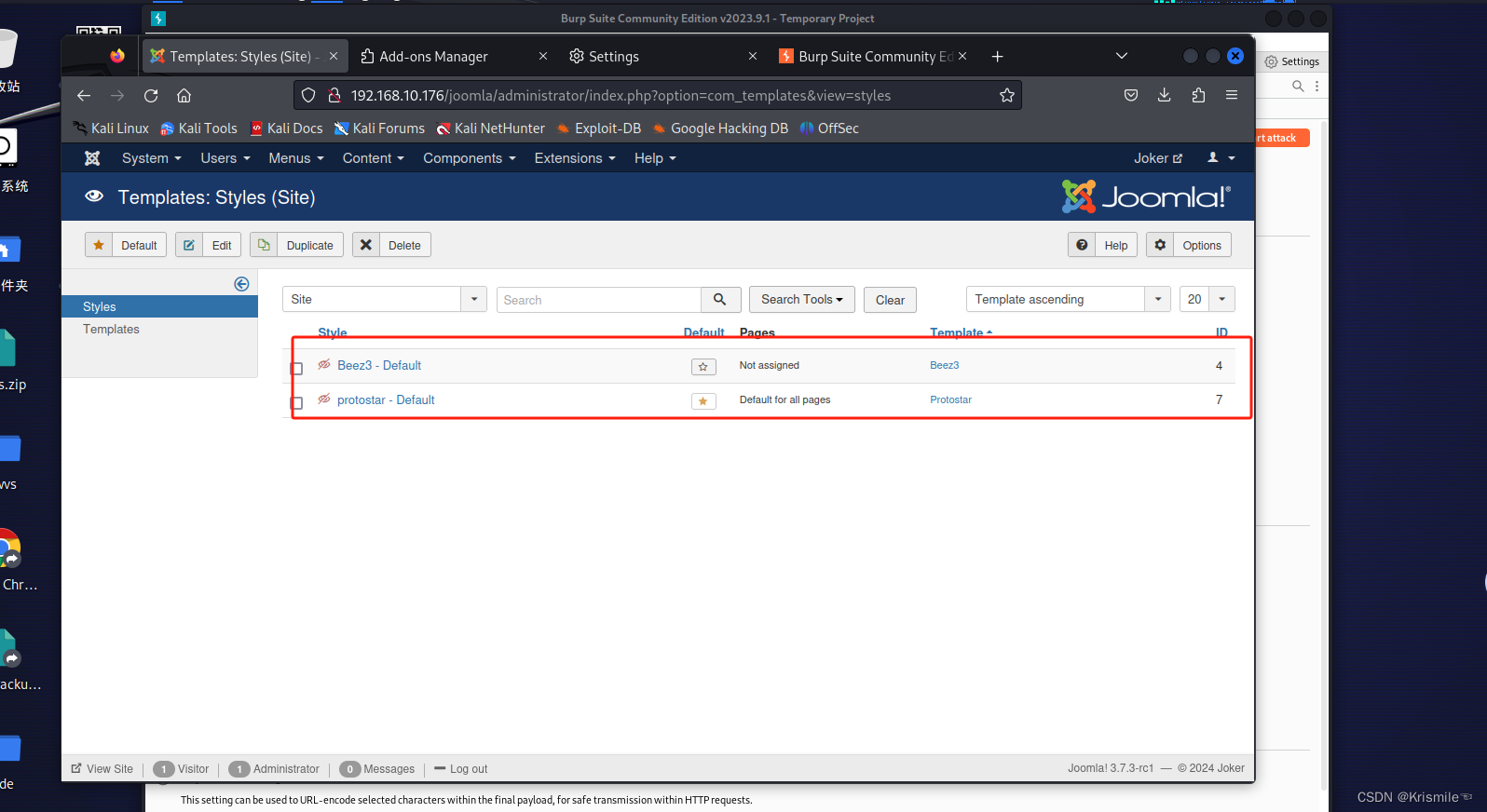Select Styles in the sidebar

point(159,306)
